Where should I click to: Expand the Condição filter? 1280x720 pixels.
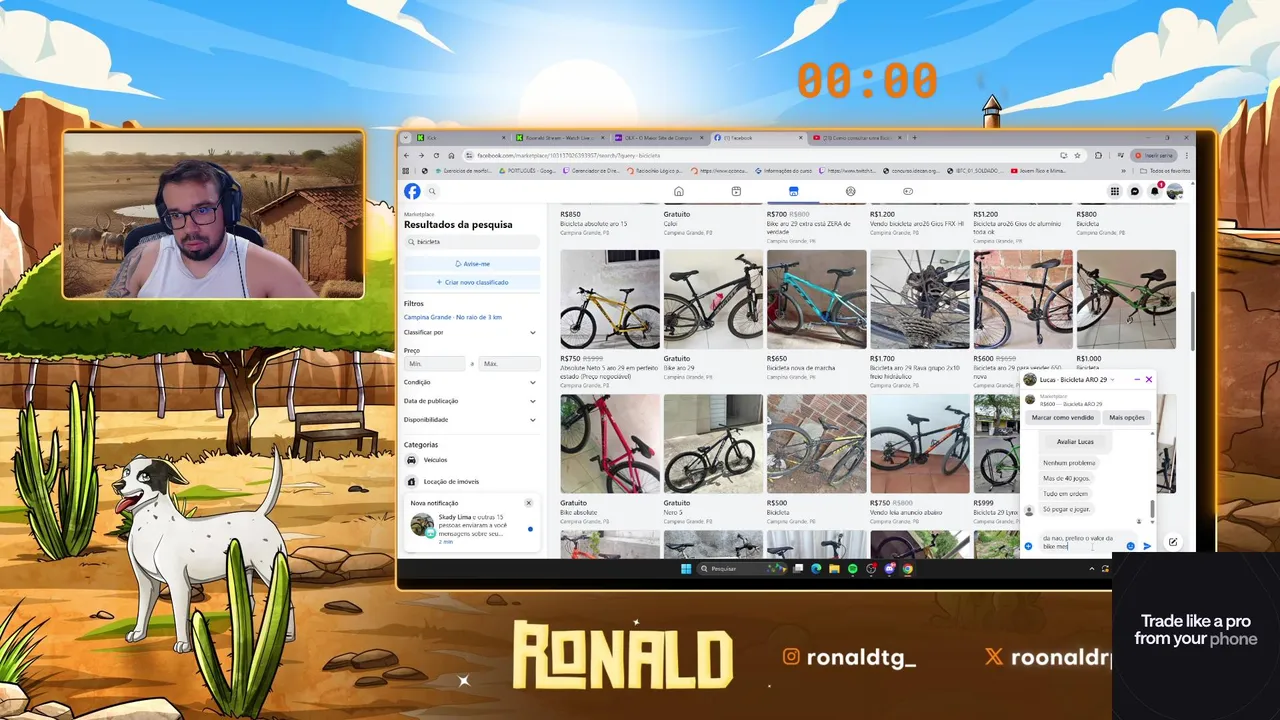point(470,382)
